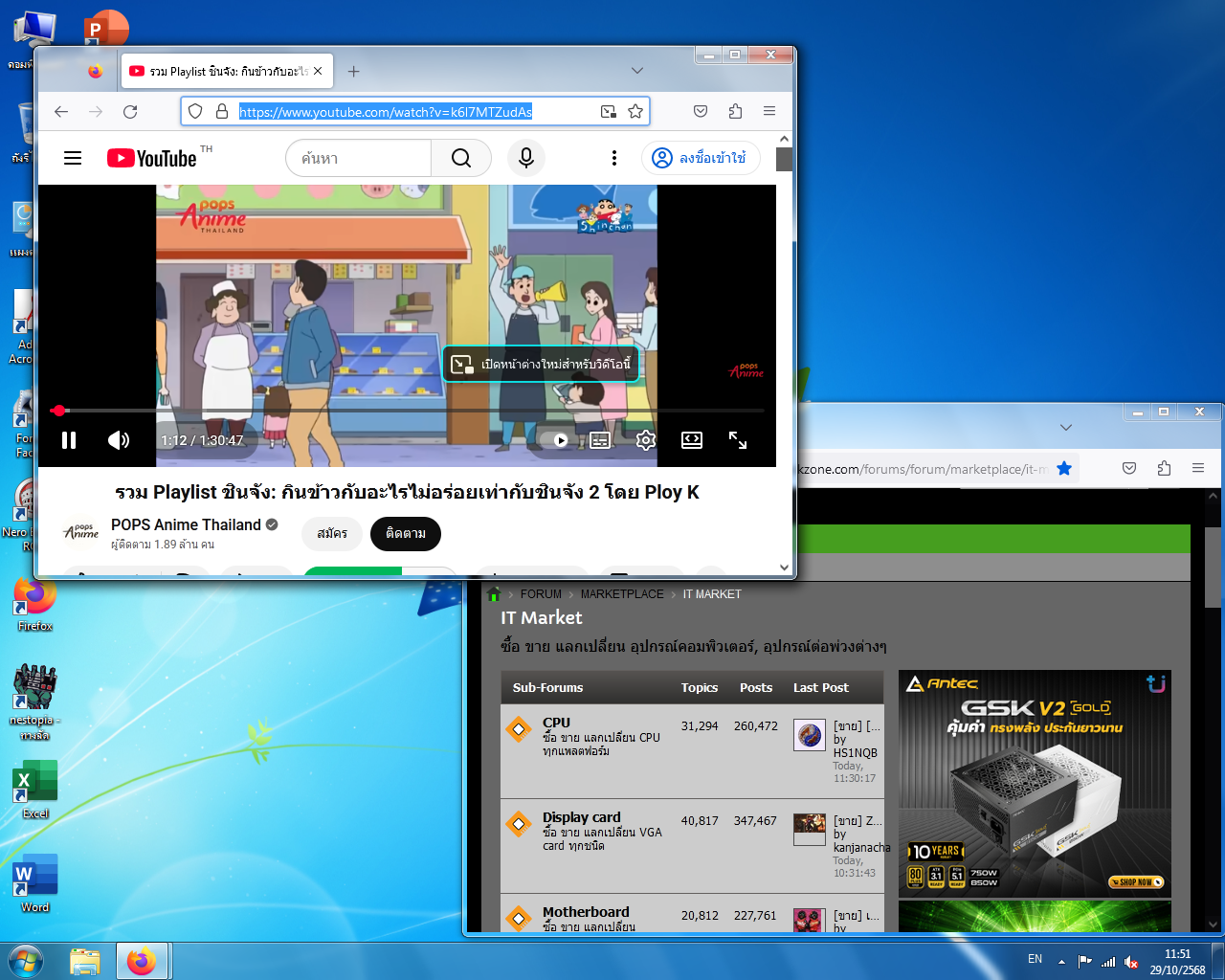Click the ลงชื่อเข้าใช้ sign-in button
This screenshot has width=1225, height=980.
[701, 158]
